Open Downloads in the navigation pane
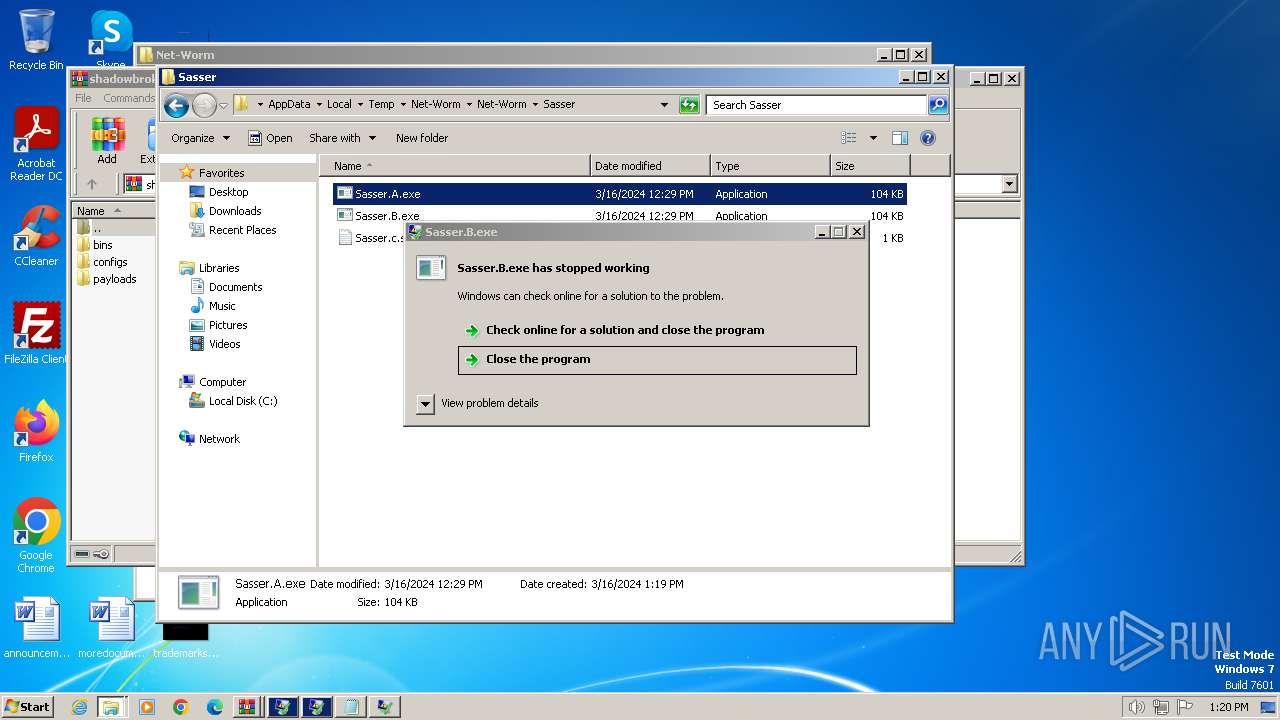The image size is (1280, 720). [235, 211]
